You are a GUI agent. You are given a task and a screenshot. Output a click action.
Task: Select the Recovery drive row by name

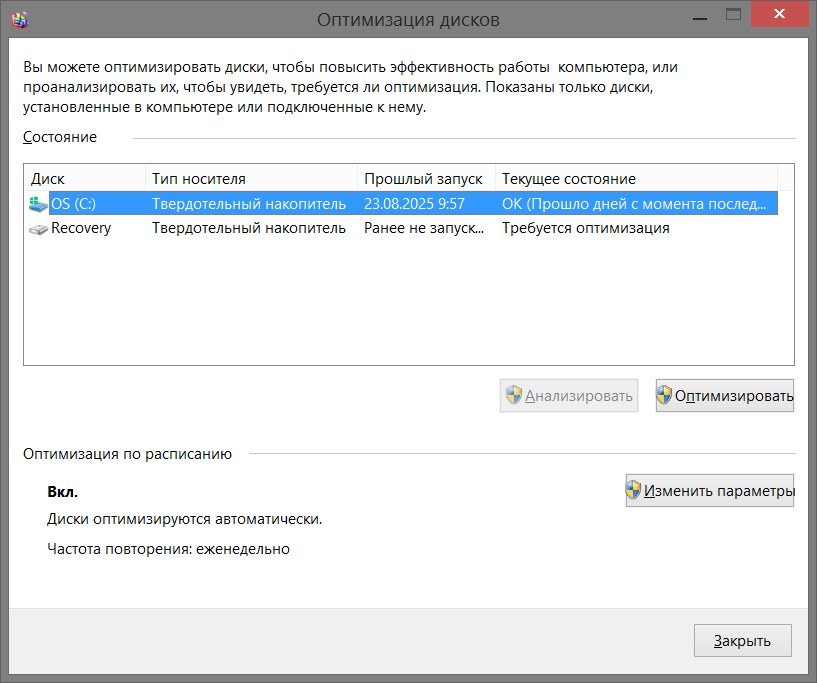(81, 228)
